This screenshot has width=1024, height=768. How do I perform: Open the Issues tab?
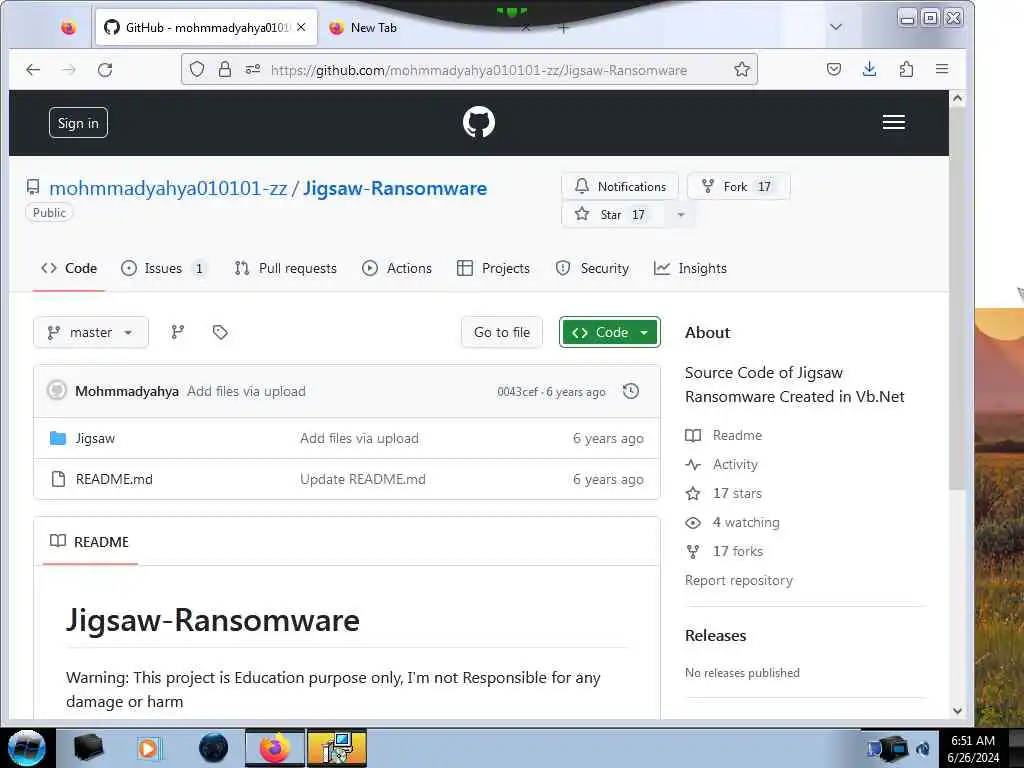(164, 268)
